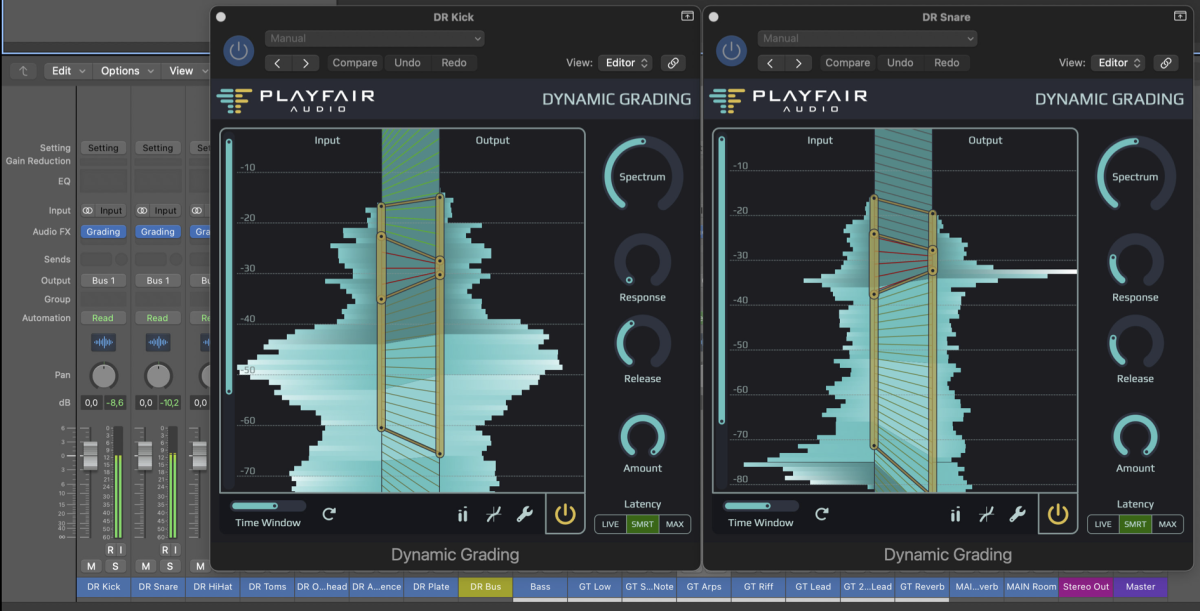Click the double-bar compare icon in DR Snare
This screenshot has width=1200, height=611.
955,515
